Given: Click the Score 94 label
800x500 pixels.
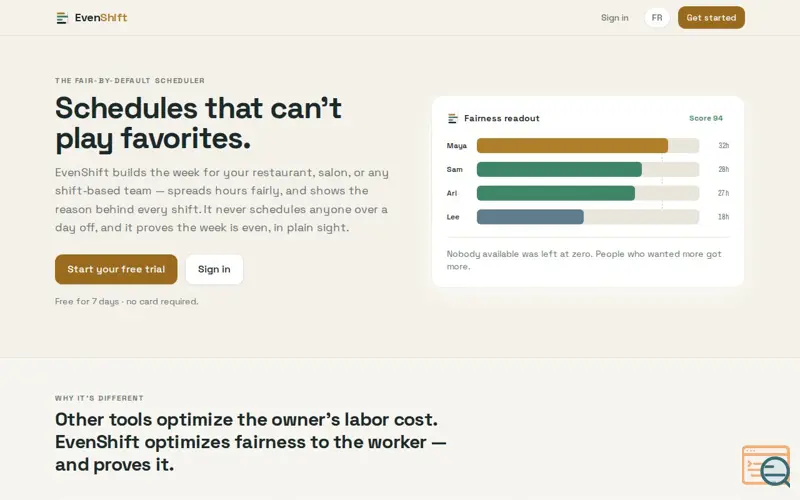Looking at the screenshot, I should pyautogui.click(x=706, y=118).
